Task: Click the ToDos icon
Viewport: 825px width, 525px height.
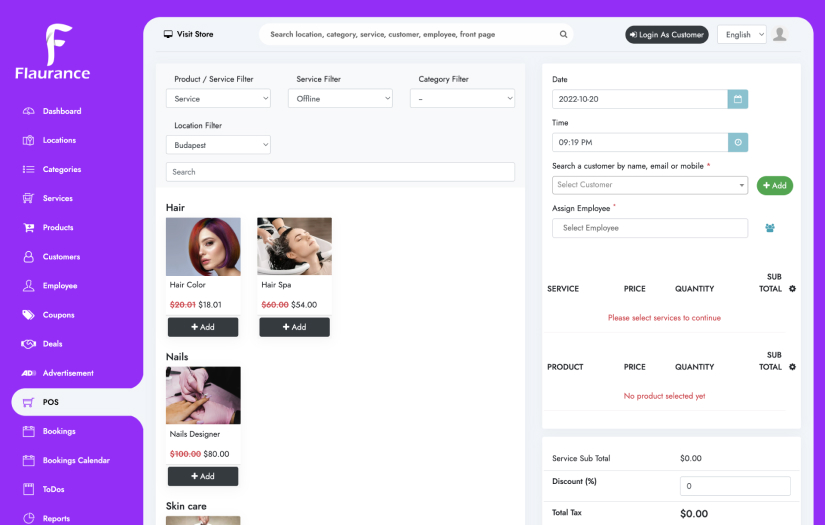Action: click(x=28, y=489)
